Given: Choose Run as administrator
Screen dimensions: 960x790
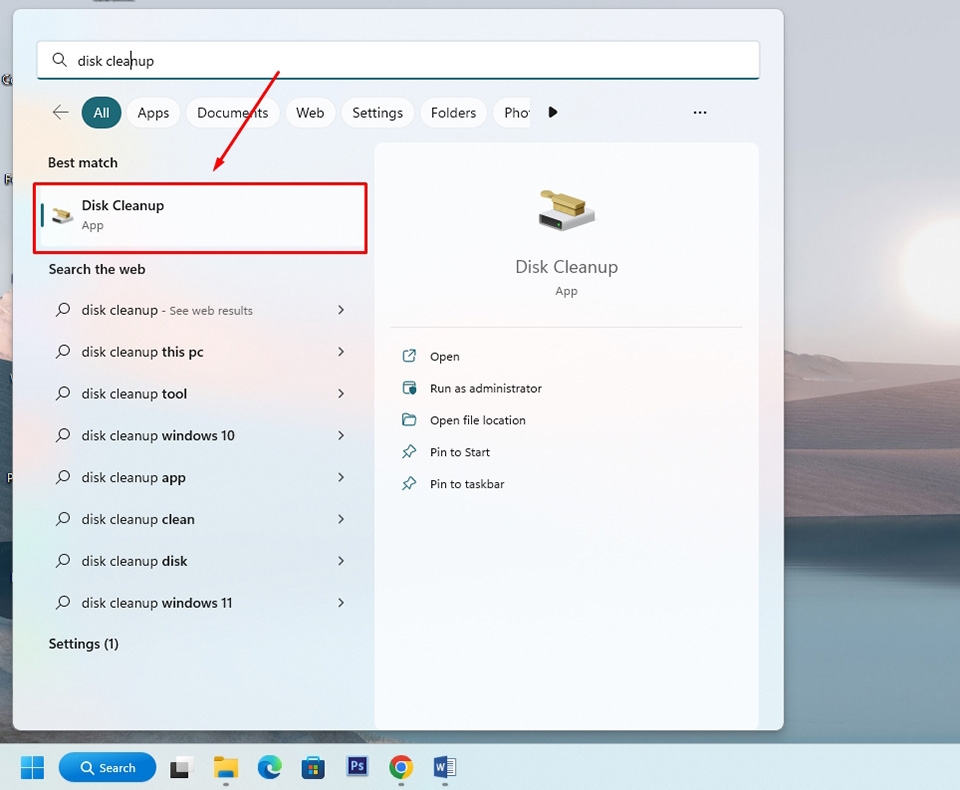Looking at the screenshot, I should (x=486, y=388).
